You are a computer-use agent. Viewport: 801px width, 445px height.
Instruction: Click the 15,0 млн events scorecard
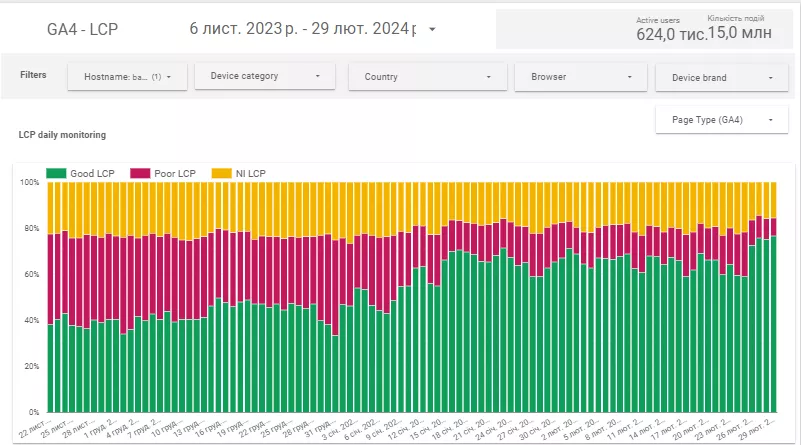(740, 33)
